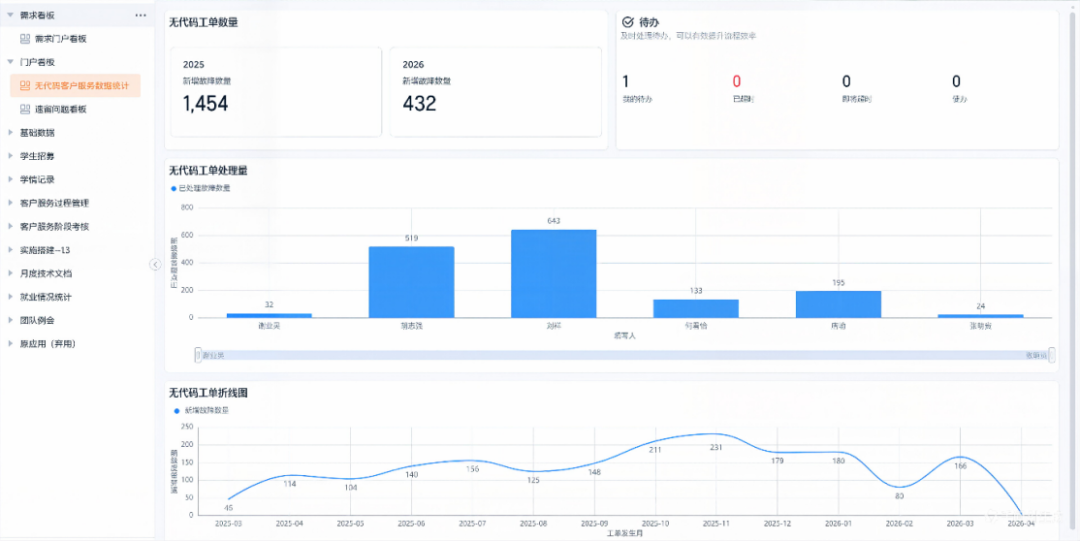Click the left handle of bar chart range slider
This screenshot has height=541, width=1080.
pos(198,354)
